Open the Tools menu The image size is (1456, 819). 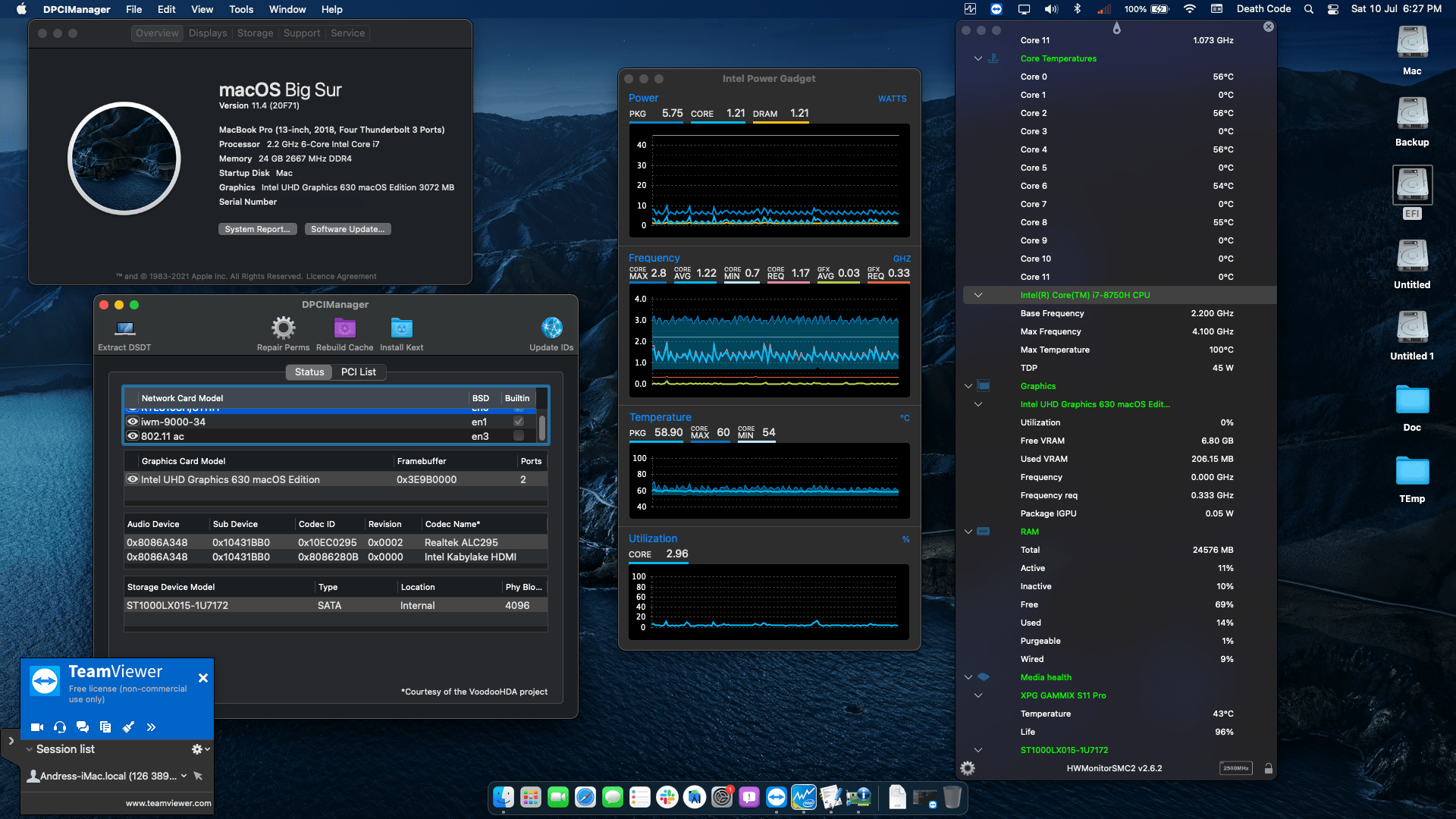[241, 9]
